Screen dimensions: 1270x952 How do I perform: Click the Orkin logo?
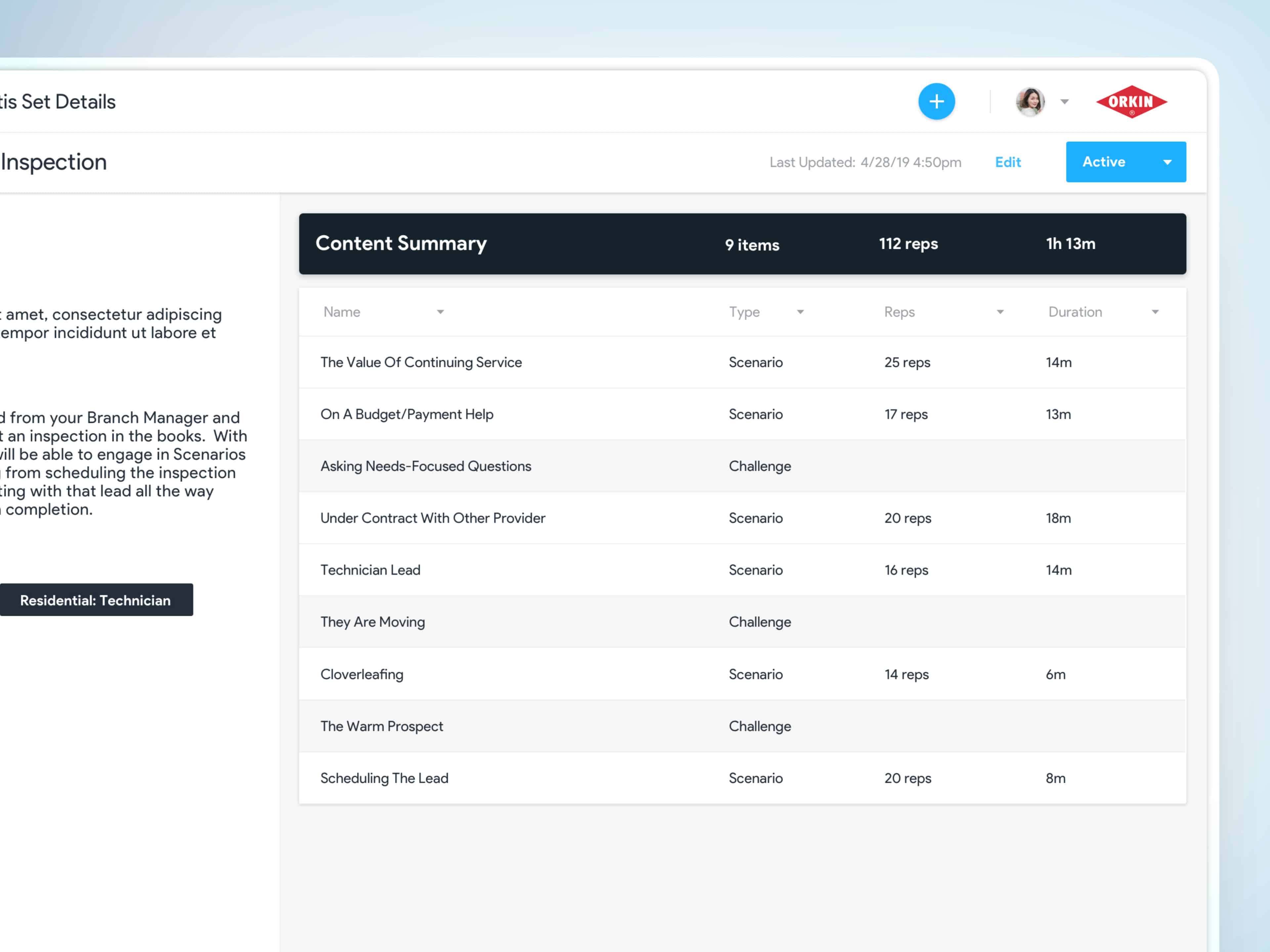point(1131,101)
